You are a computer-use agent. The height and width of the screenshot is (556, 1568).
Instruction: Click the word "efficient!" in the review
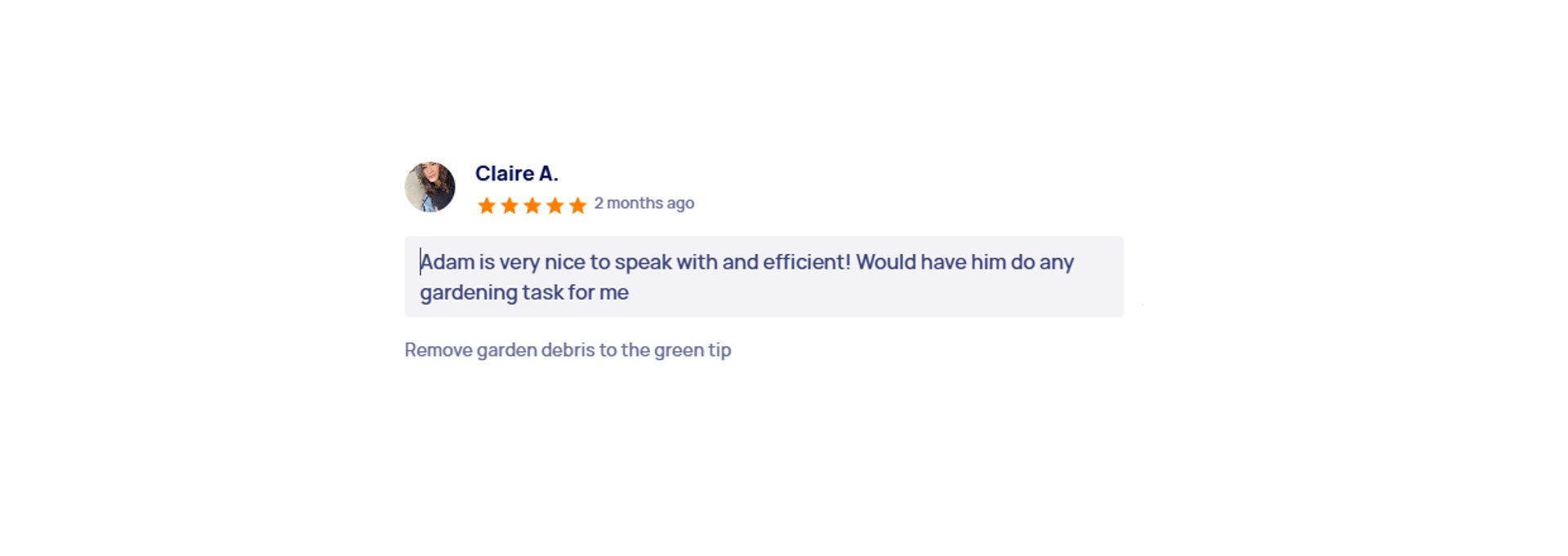[807, 262]
